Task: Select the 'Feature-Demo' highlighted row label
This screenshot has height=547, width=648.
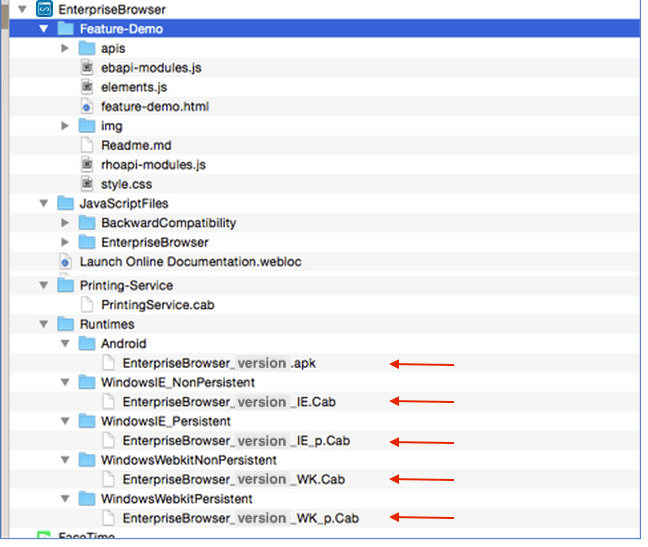Action: click(121, 29)
